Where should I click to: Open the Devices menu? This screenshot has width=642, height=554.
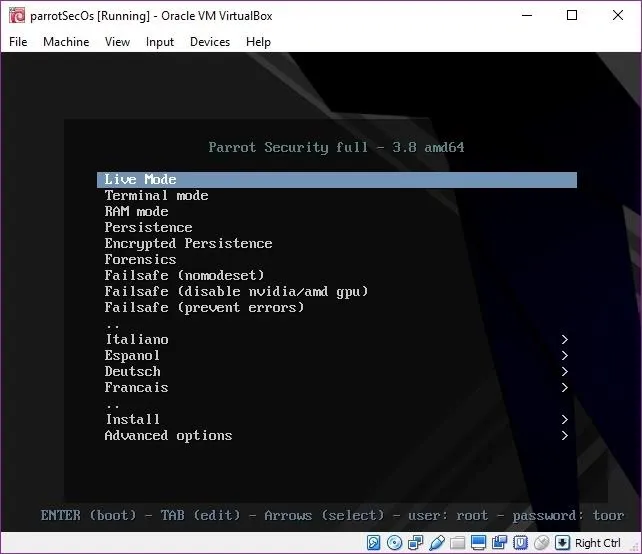point(210,42)
